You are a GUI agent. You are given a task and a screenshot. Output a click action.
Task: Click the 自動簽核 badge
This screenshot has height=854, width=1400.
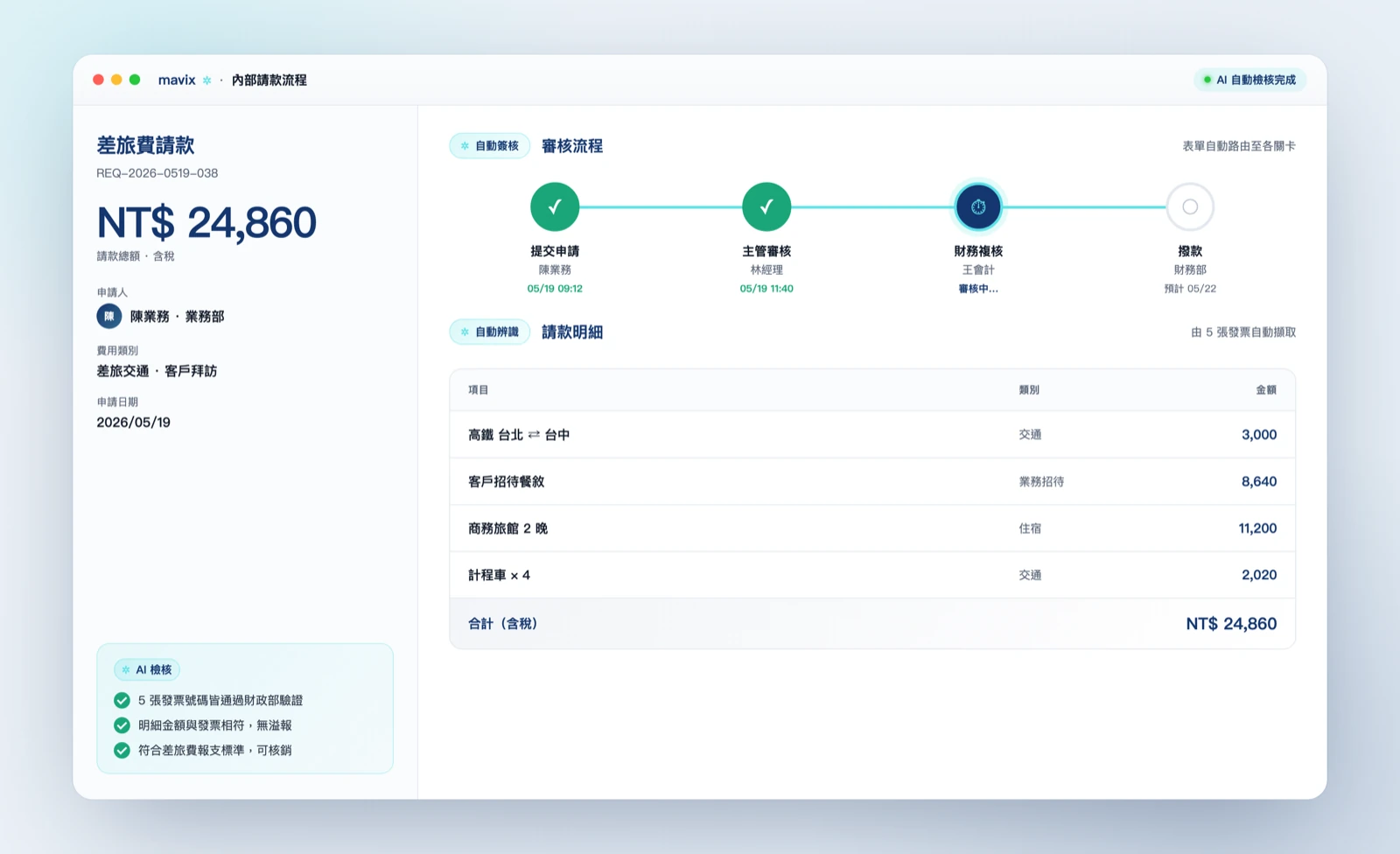coord(490,146)
